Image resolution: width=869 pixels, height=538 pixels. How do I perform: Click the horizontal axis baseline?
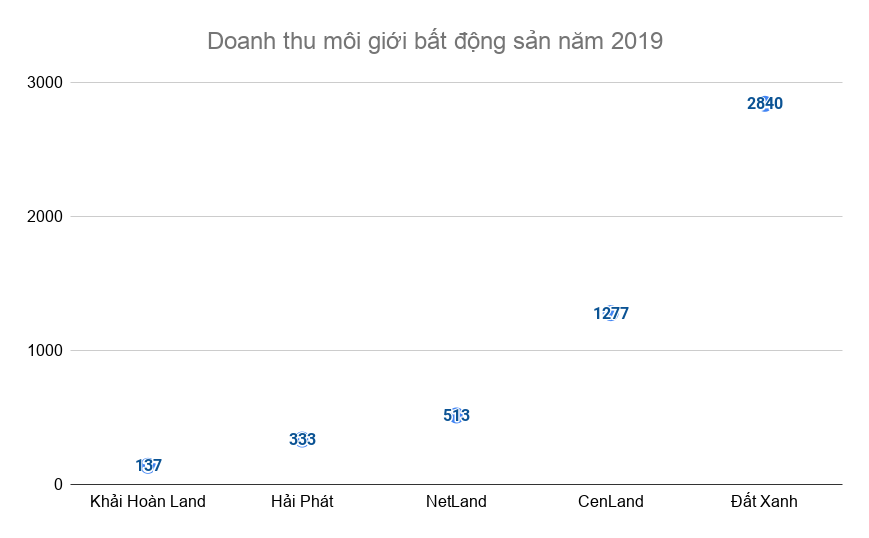click(x=380, y=484)
